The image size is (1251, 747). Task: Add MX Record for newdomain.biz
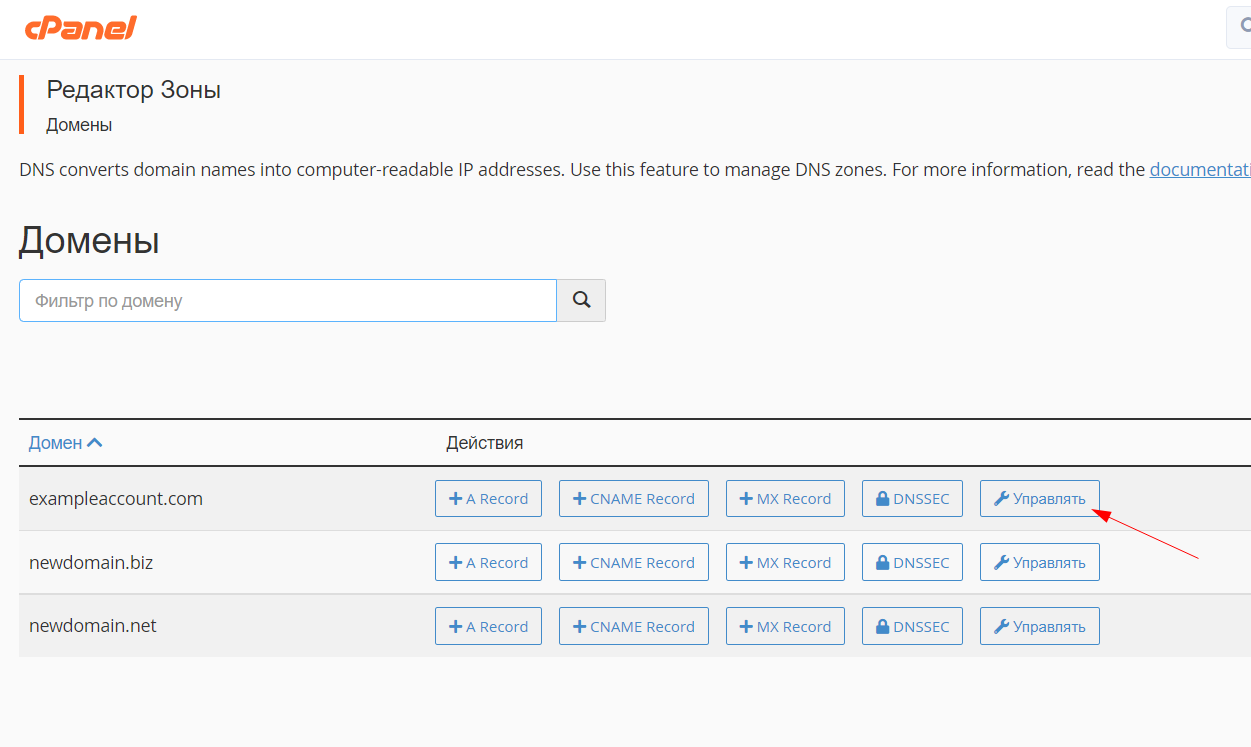785,563
